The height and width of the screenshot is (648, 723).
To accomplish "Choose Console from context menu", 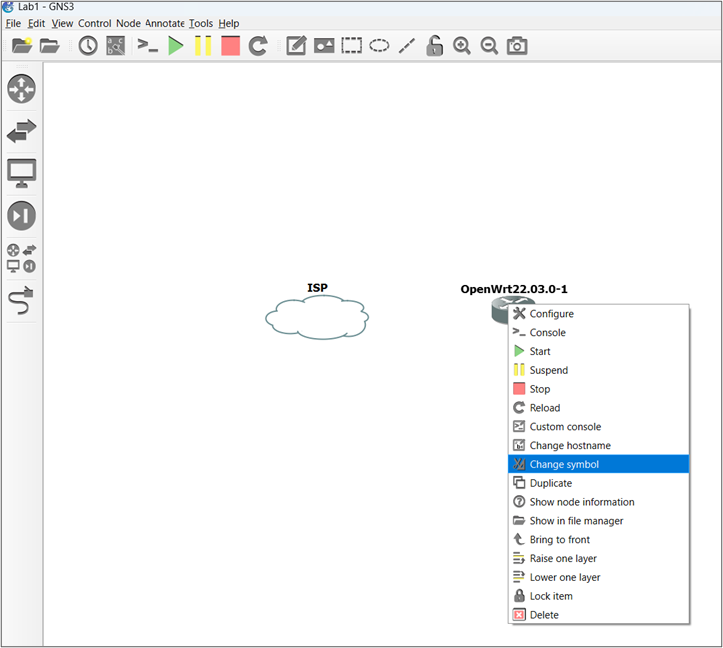I will (599, 333).
